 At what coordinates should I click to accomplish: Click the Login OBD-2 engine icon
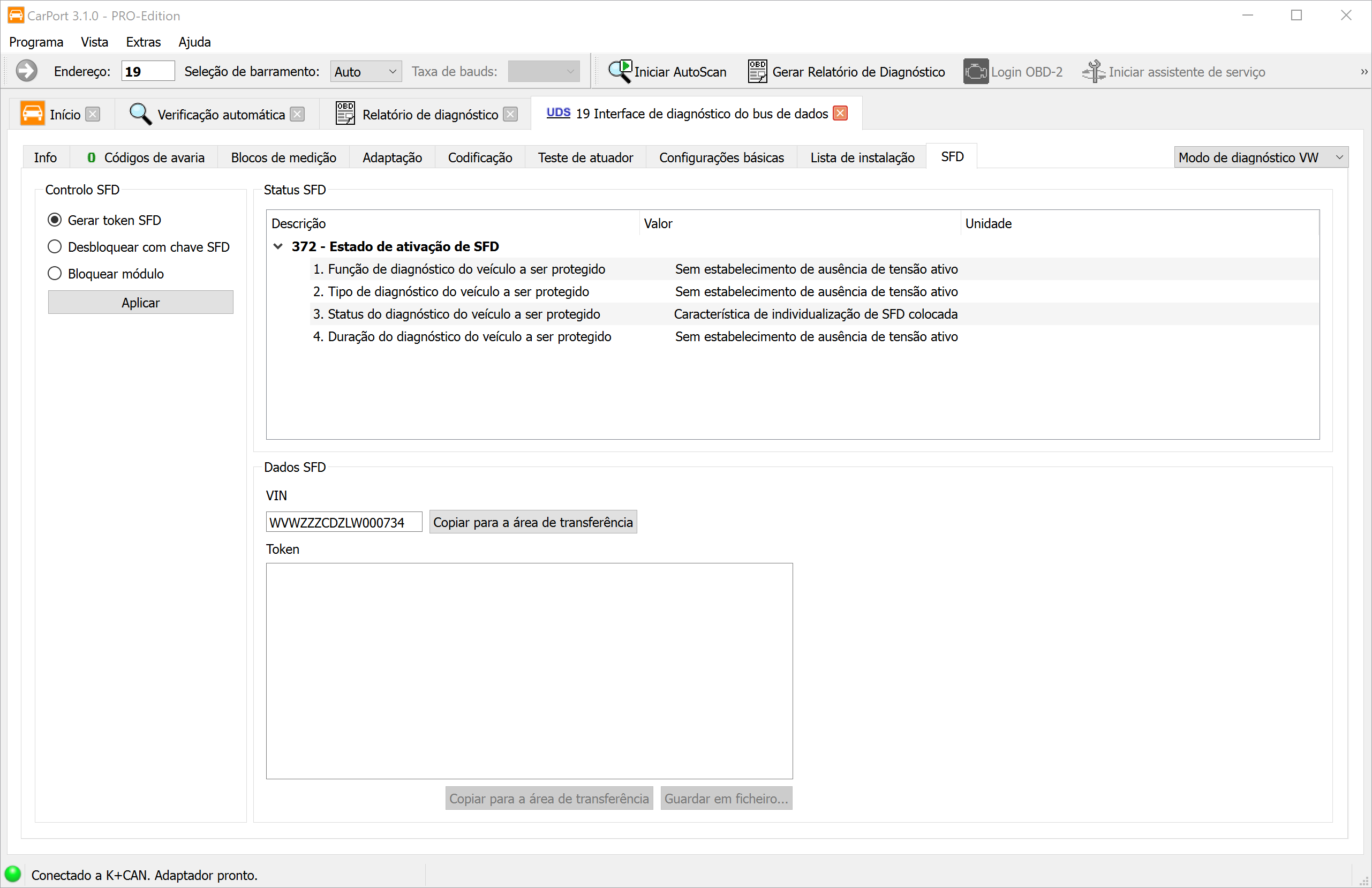click(975, 72)
